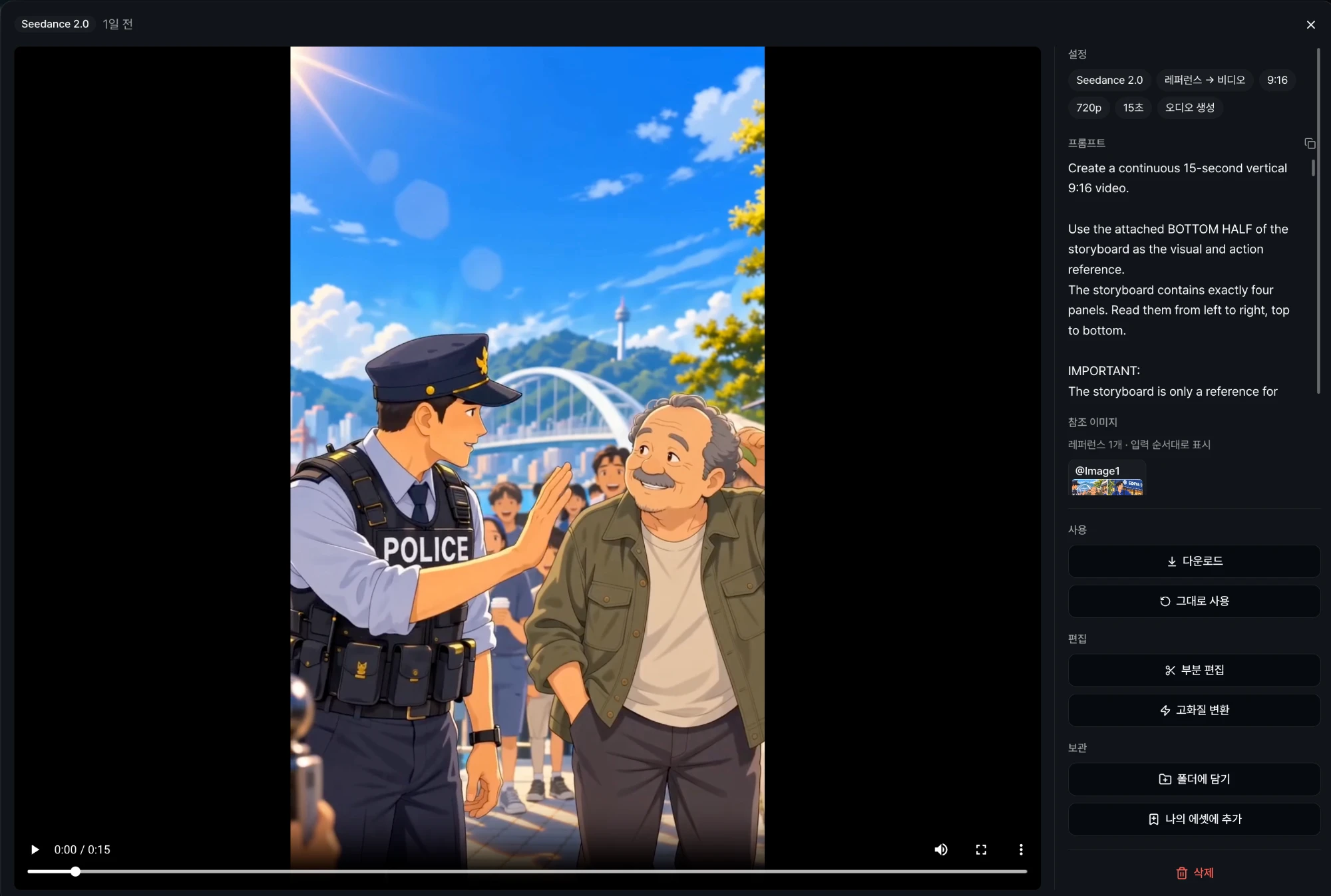
Task: Click the right panel scrollbar
Action: click(1318, 221)
